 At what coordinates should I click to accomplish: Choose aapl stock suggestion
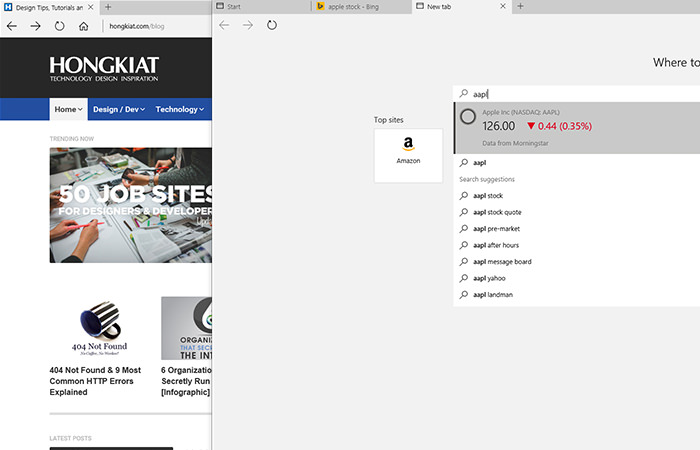577,196
